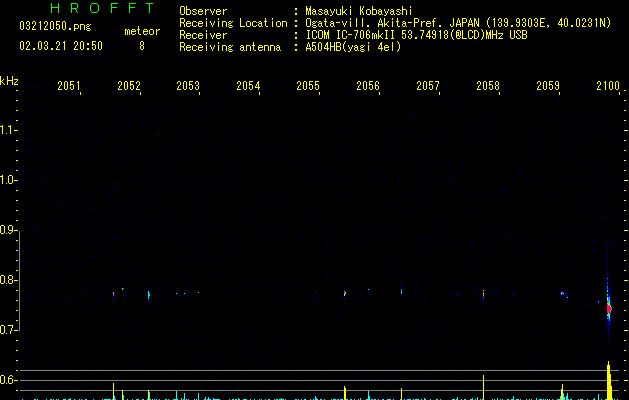The image size is (629, 400).
Task: Click the 2054 time axis label
Action: click(248, 86)
